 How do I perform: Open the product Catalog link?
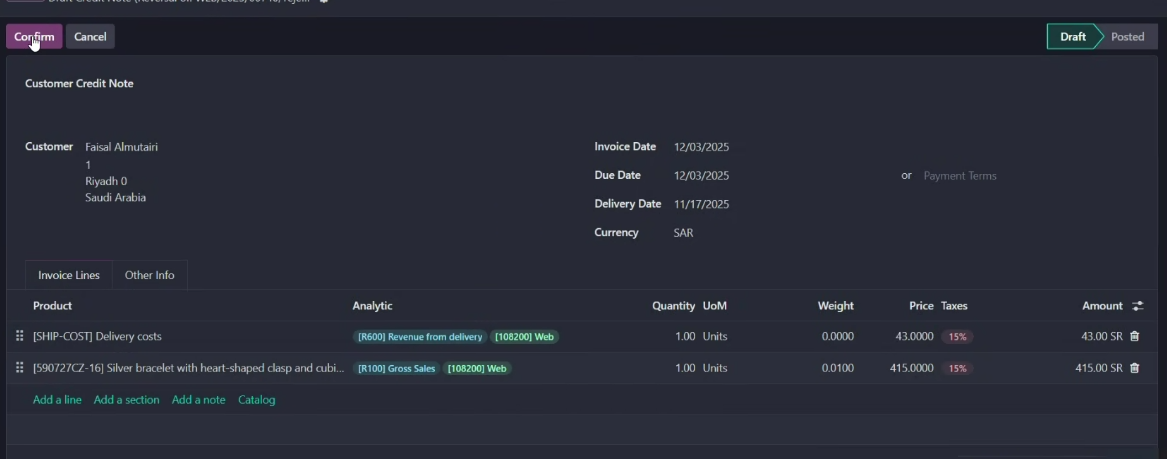(257, 399)
